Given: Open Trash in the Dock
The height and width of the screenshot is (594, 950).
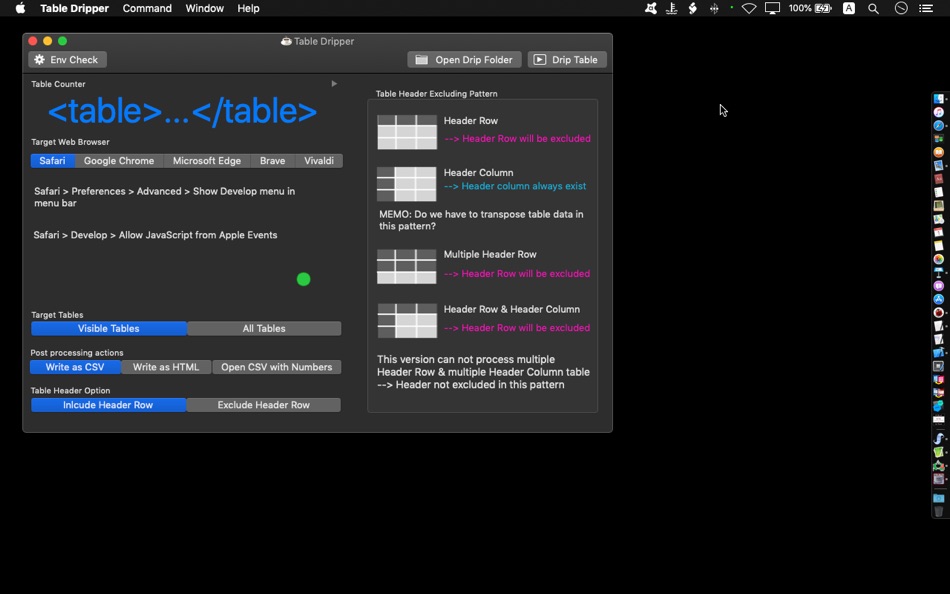Looking at the screenshot, I should [x=938, y=512].
